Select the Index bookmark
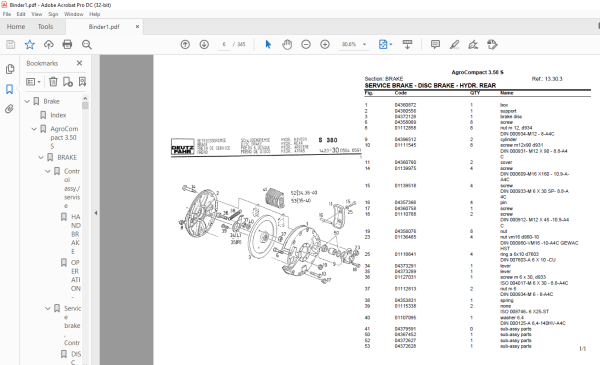The image size is (600, 365). click(58, 115)
